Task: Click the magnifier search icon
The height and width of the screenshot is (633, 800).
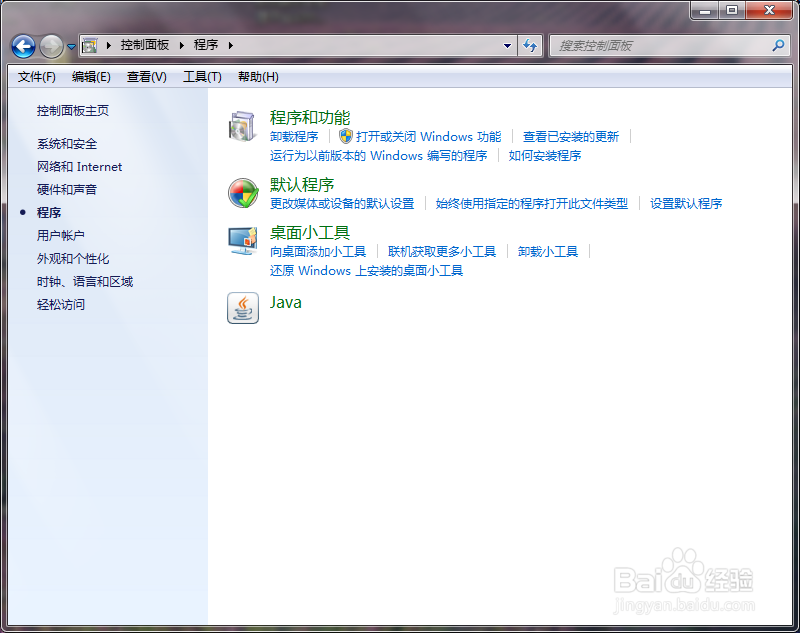Action: coord(779,45)
